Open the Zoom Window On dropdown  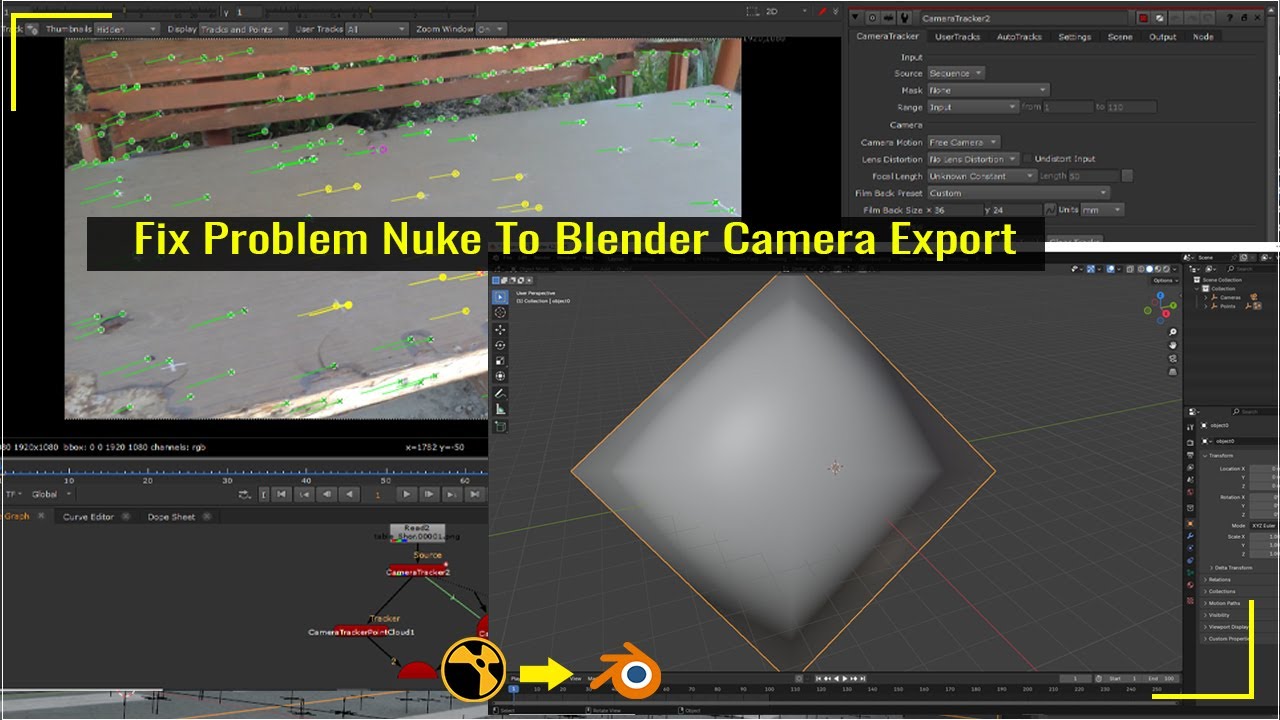[491, 29]
